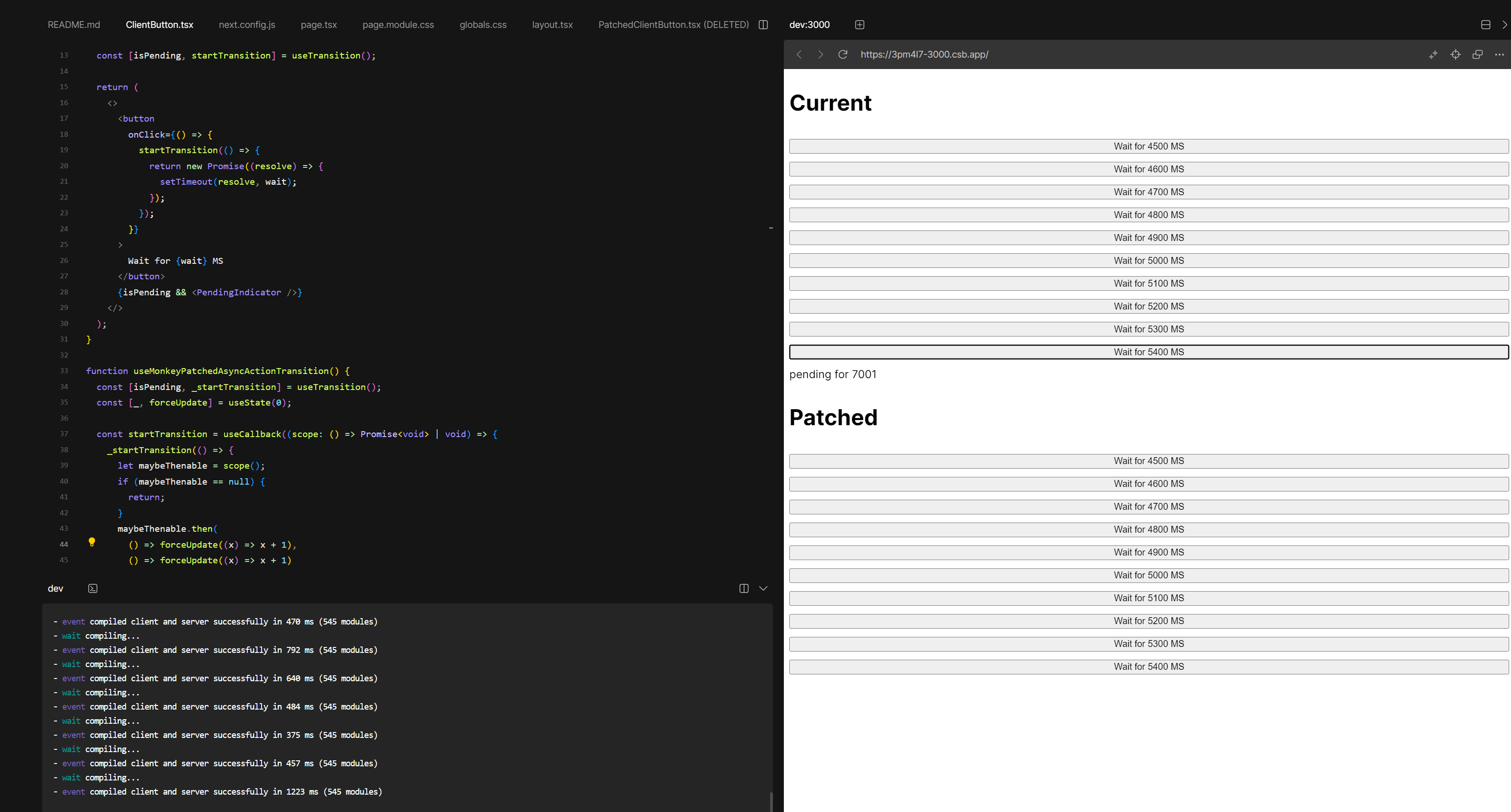Toggle the panel layout icon at top right
Image resolution: width=1511 pixels, height=812 pixels.
pos(1486,25)
